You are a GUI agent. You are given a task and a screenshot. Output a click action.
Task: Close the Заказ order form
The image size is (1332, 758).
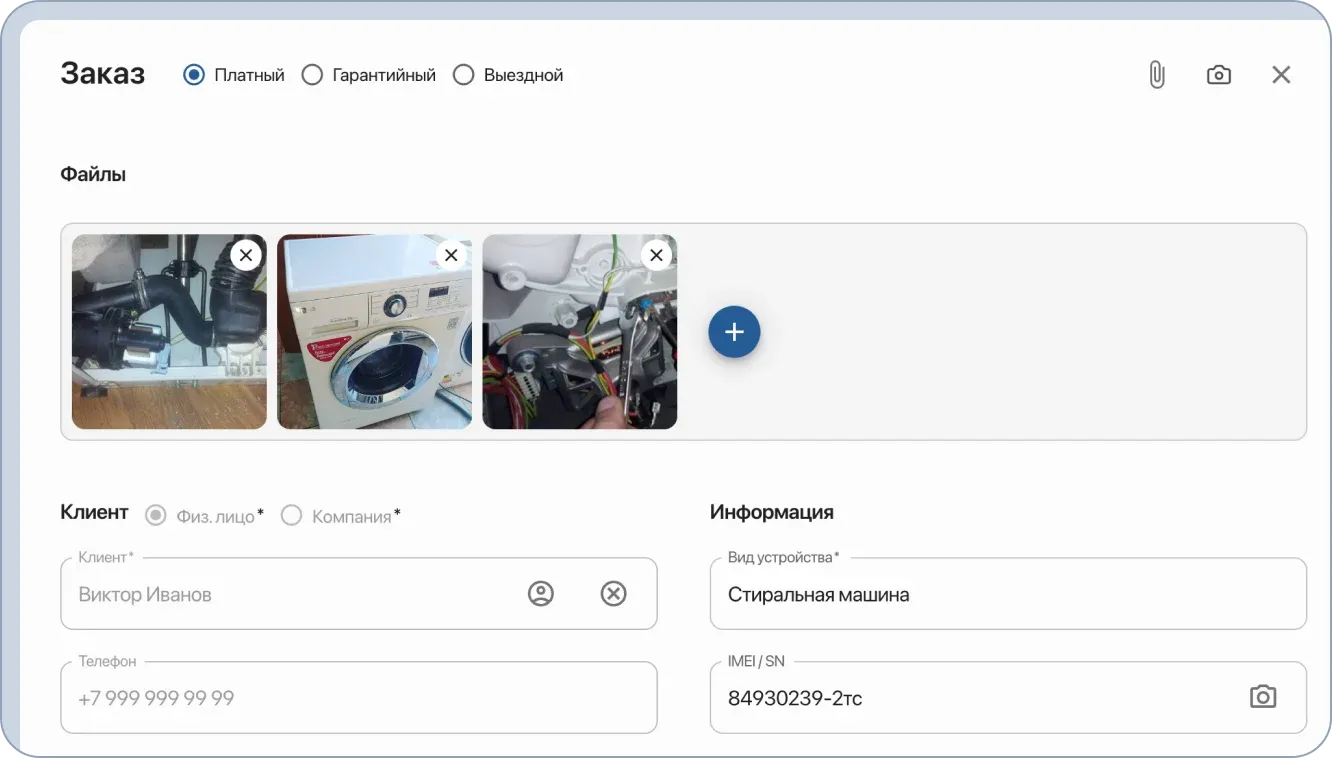[1281, 74]
